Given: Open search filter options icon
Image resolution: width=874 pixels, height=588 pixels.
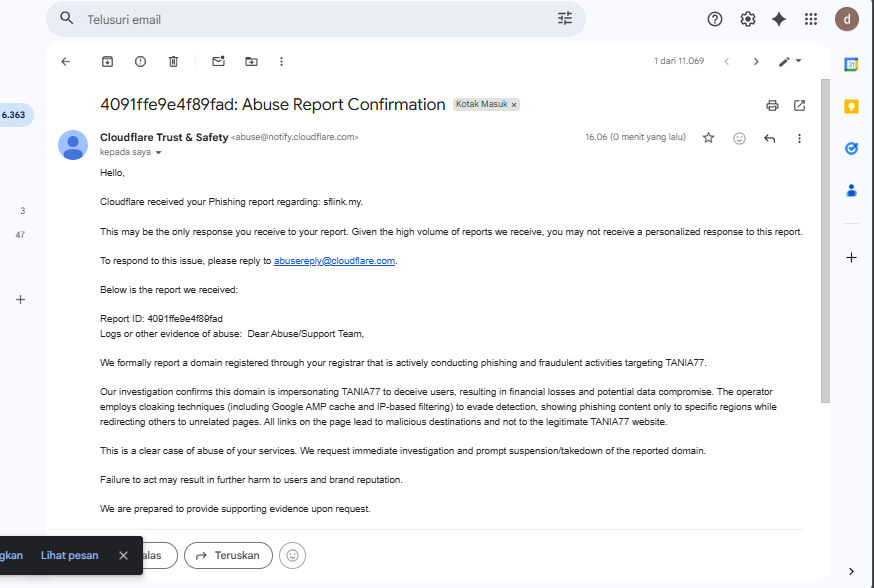Looking at the screenshot, I should click(x=565, y=18).
